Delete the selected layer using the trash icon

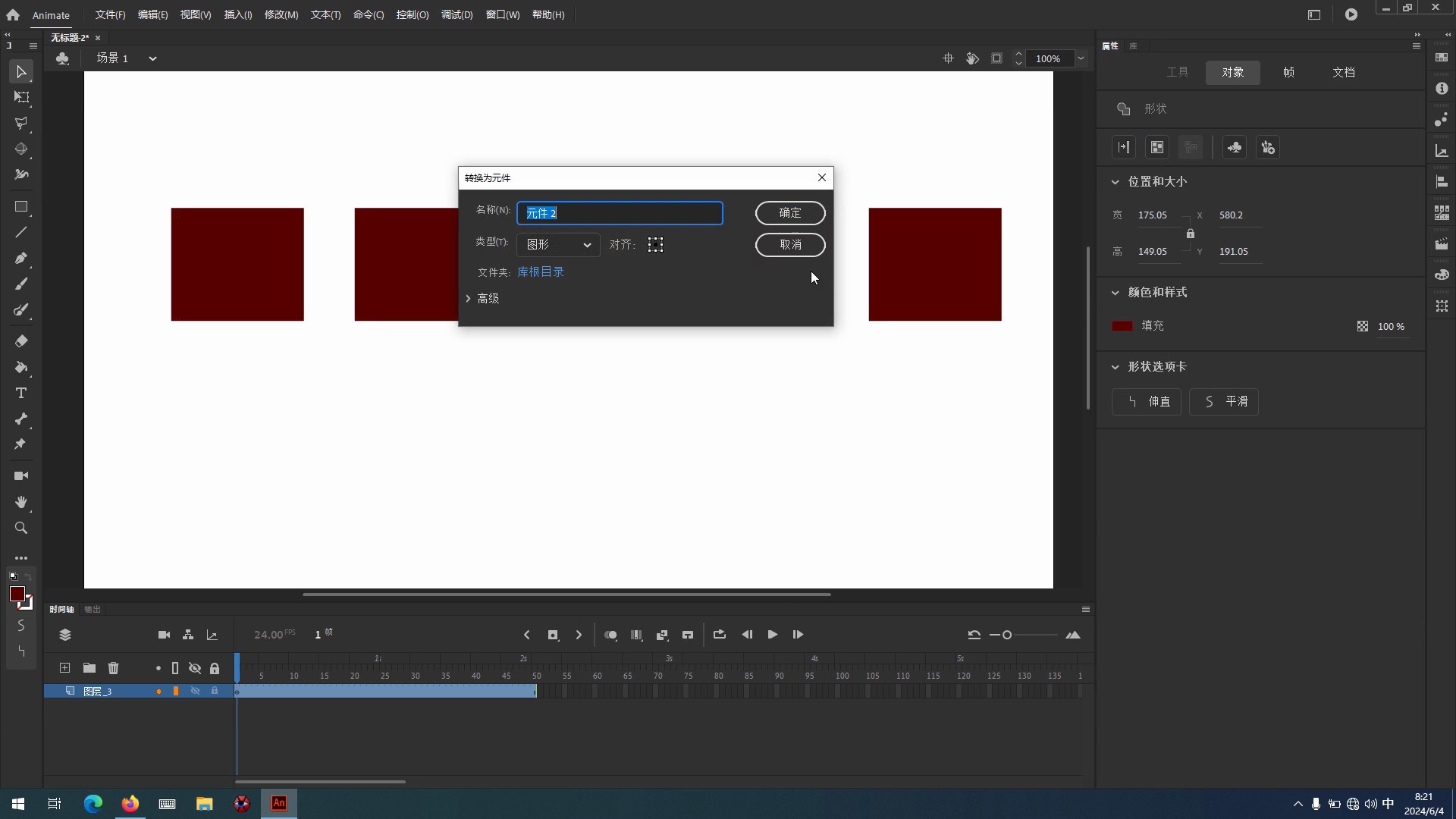114,668
